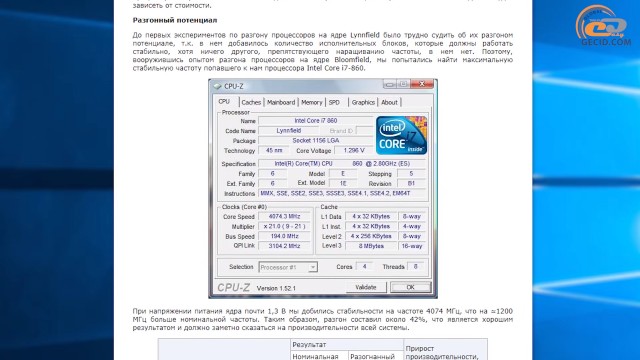Open the SPD tab in CPU-Z
Screen dimensions: 640x360
tap(334, 102)
